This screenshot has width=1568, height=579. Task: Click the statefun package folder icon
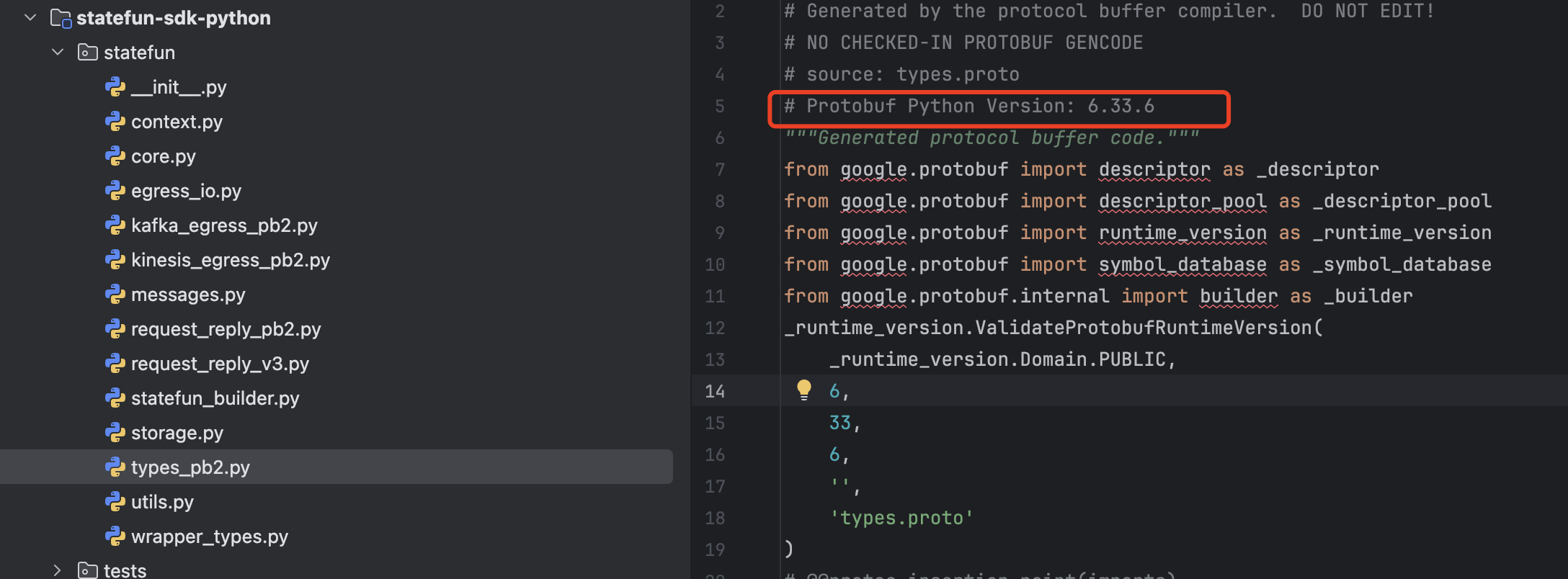(87, 52)
